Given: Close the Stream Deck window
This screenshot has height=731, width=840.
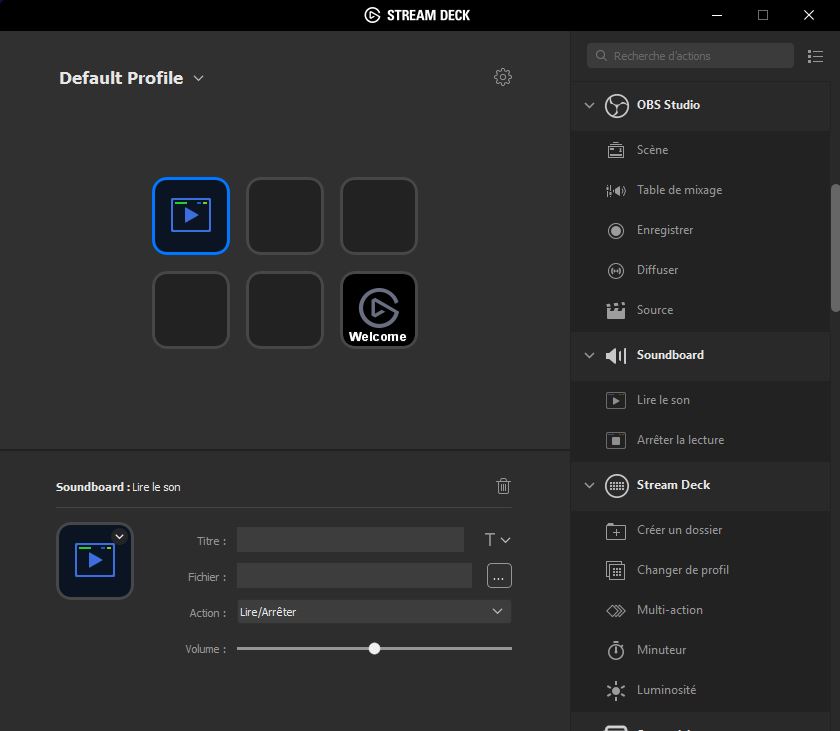Looking at the screenshot, I should (x=809, y=15).
